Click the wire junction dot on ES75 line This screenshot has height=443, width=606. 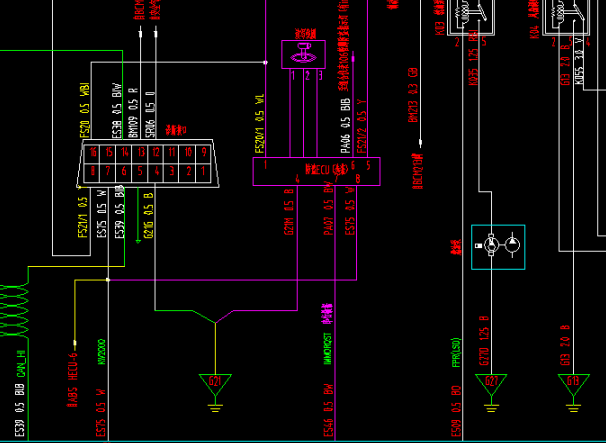coord(108,279)
